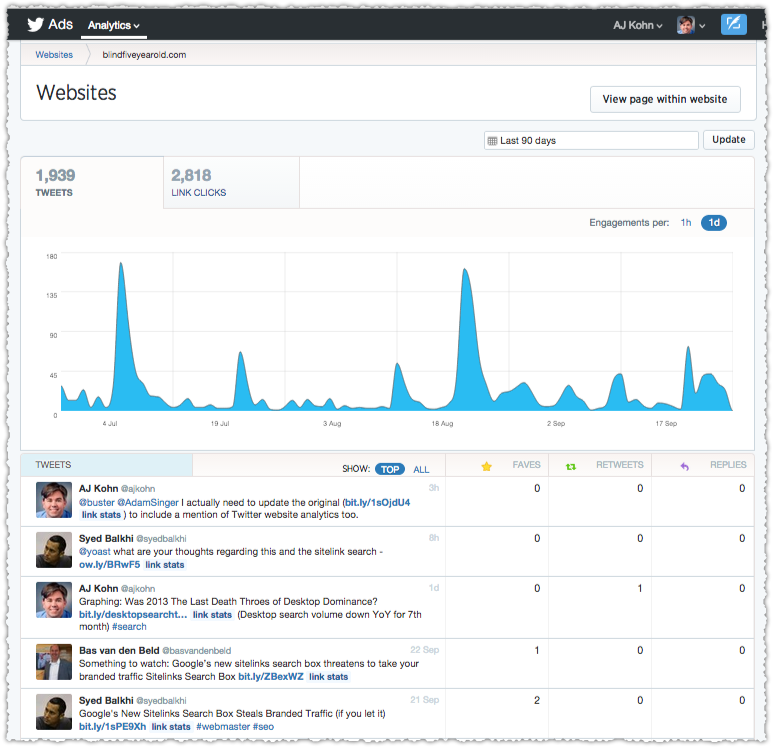773x748 pixels.
Task: Click faves count 1 on Bas van den Beld tweet
Action: (x=537, y=650)
